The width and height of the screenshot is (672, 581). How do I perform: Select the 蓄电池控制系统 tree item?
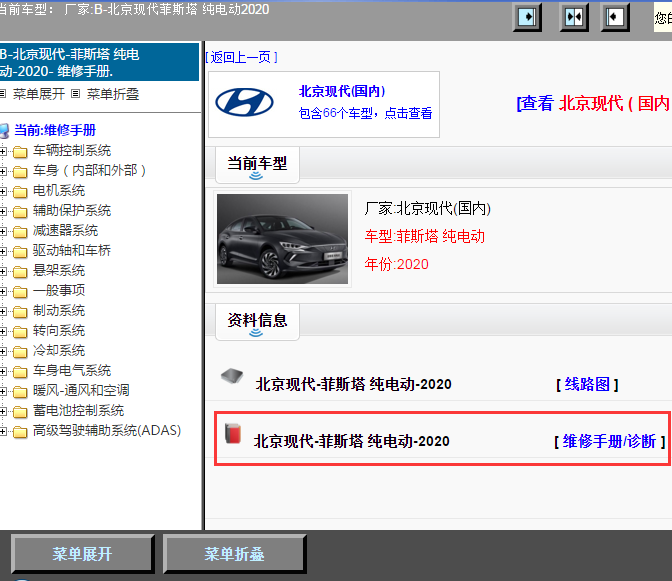tap(78, 410)
